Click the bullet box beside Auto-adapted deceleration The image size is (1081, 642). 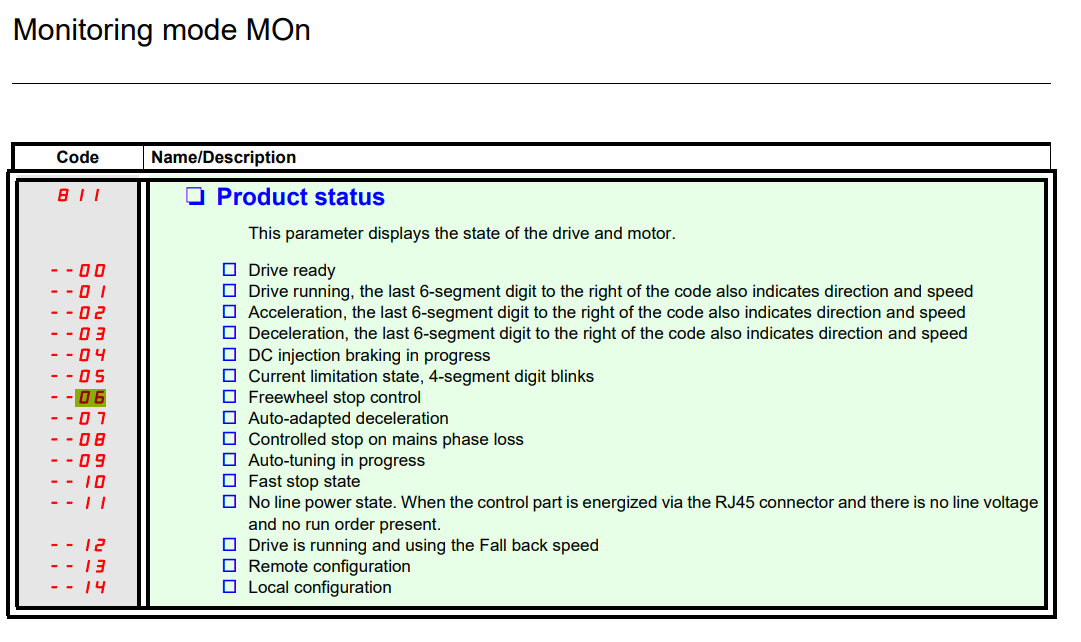point(230,418)
